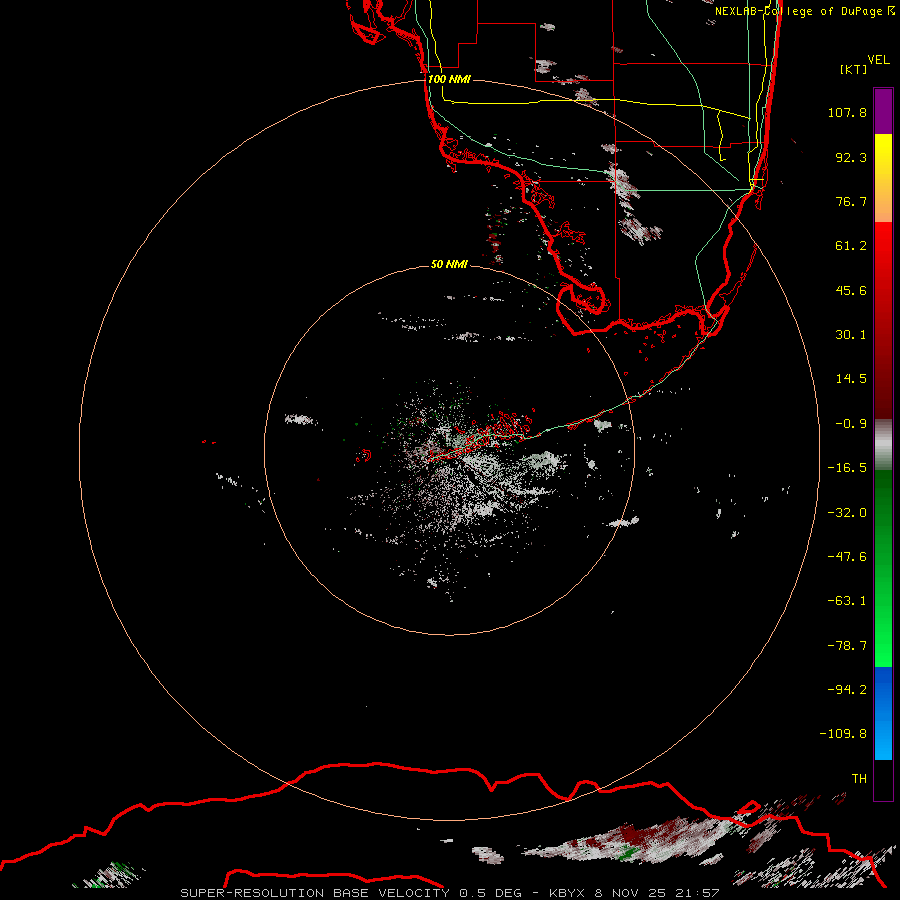Click the 50 NMI range ring label

pyautogui.click(x=449, y=265)
